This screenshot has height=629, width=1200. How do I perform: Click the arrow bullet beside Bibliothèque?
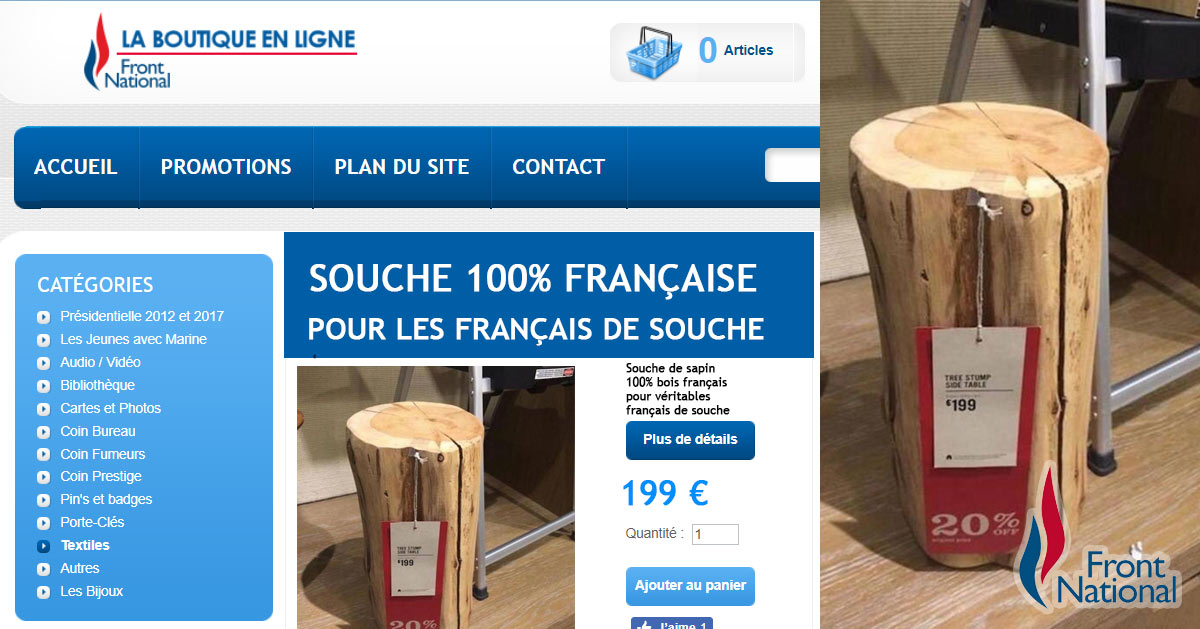click(x=43, y=386)
